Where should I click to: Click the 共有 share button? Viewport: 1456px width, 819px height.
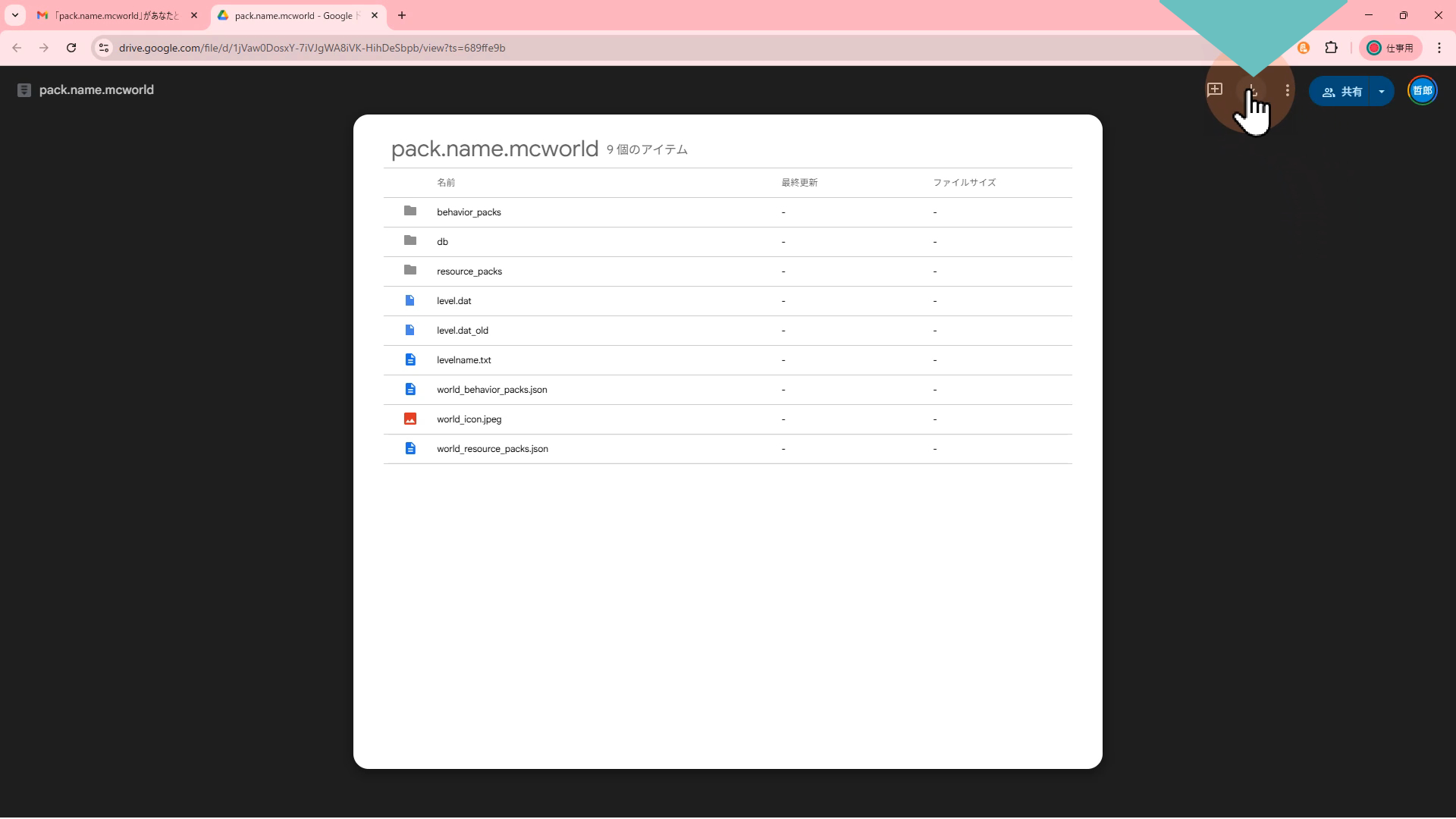click(1341, 92)
